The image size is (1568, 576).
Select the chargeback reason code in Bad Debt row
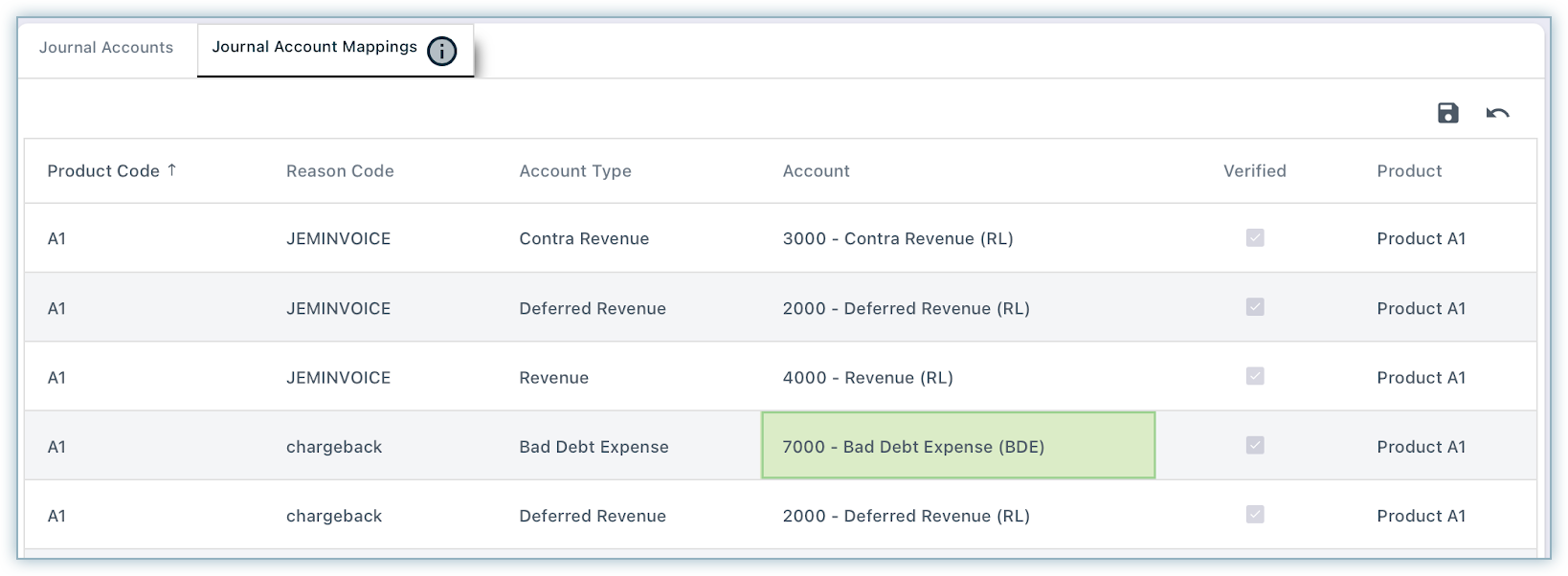tap(334, 447)
